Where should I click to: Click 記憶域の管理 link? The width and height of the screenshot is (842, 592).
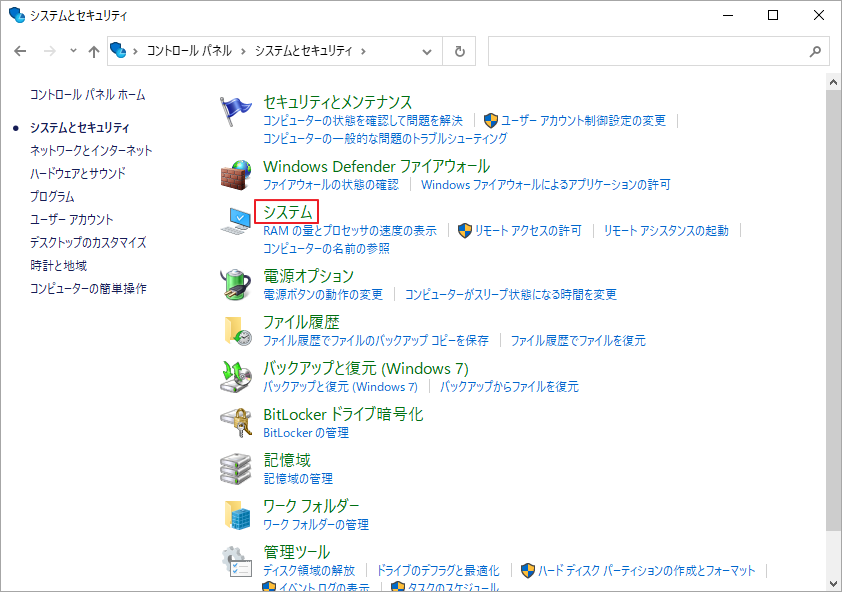[298, 479]
